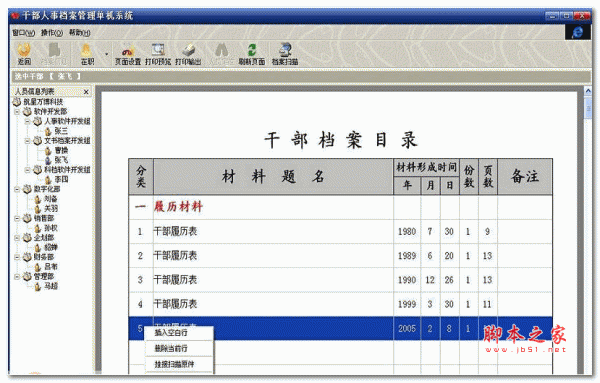This screenshot has height=383, width=600.
Task: Open the dropdown arrow beside 在职
Action: tap(106, 54)
